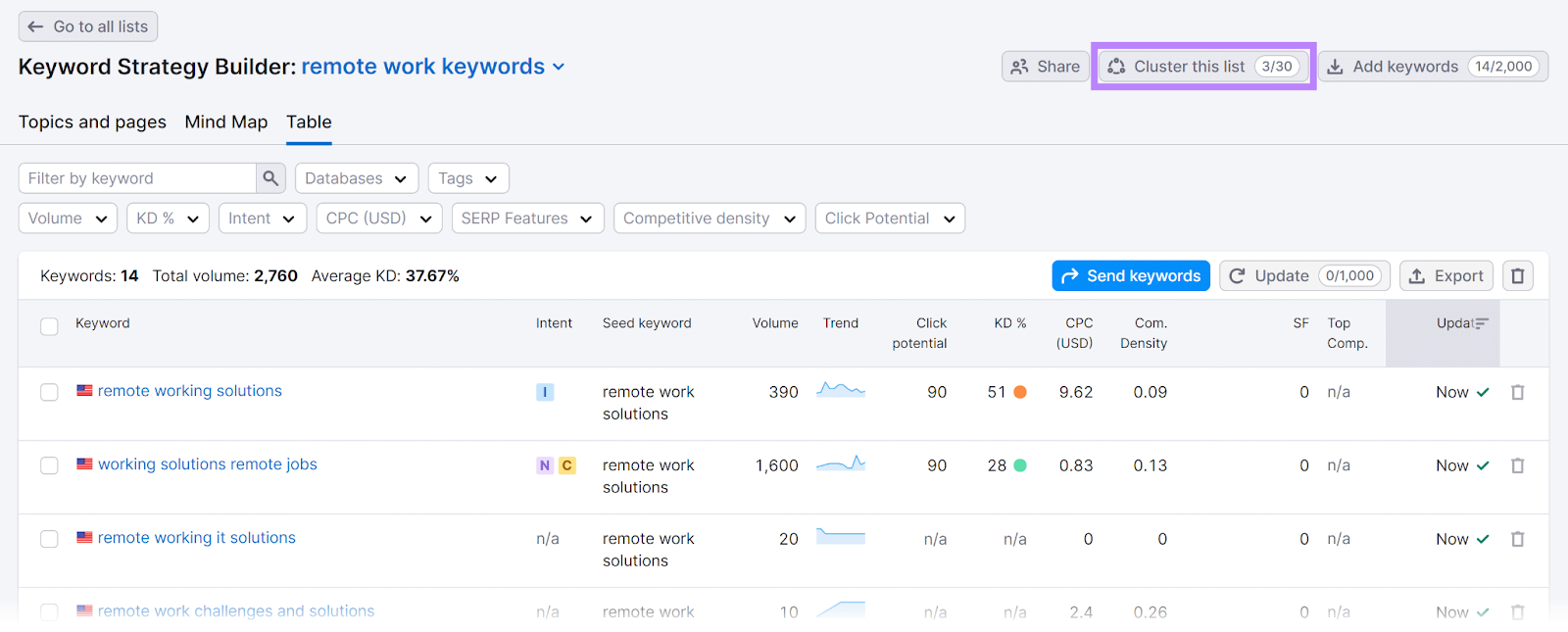1568x632 pixels.
Task: Click the updated checkmark in the 'remote working solutions' row
Action: [x=1483, y=392]
